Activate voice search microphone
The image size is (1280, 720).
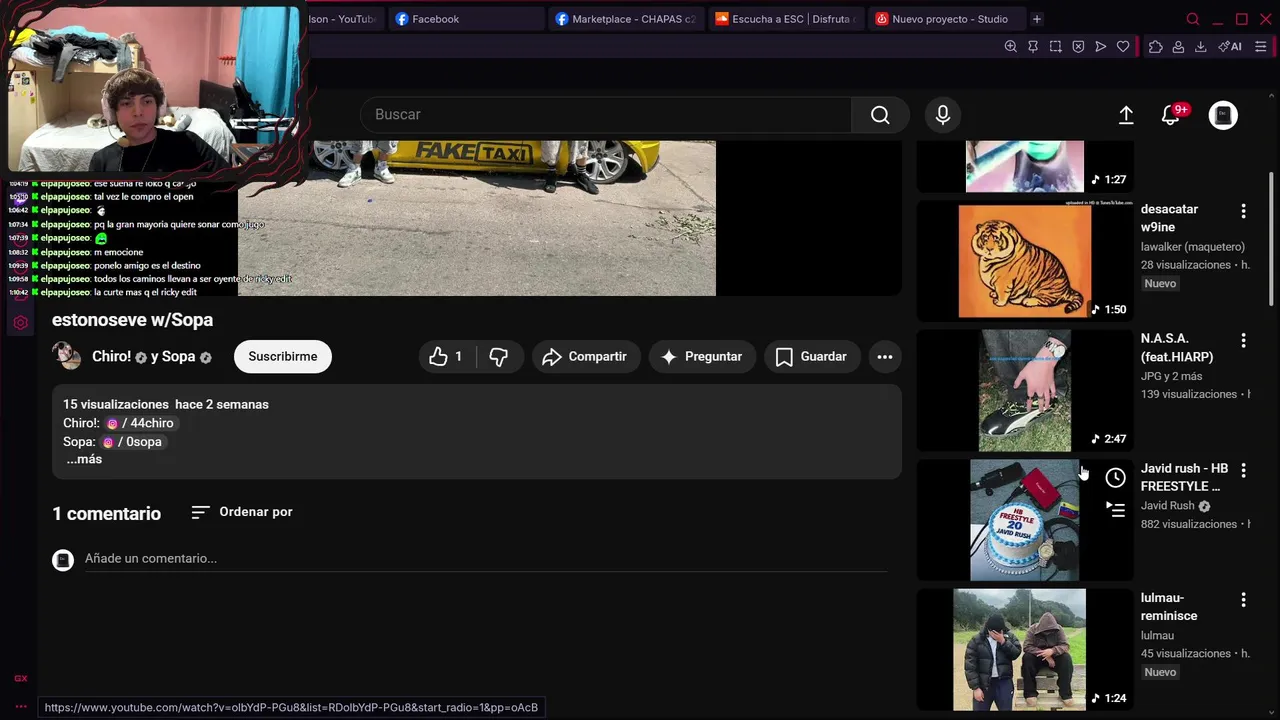click(x=942, y=115)
